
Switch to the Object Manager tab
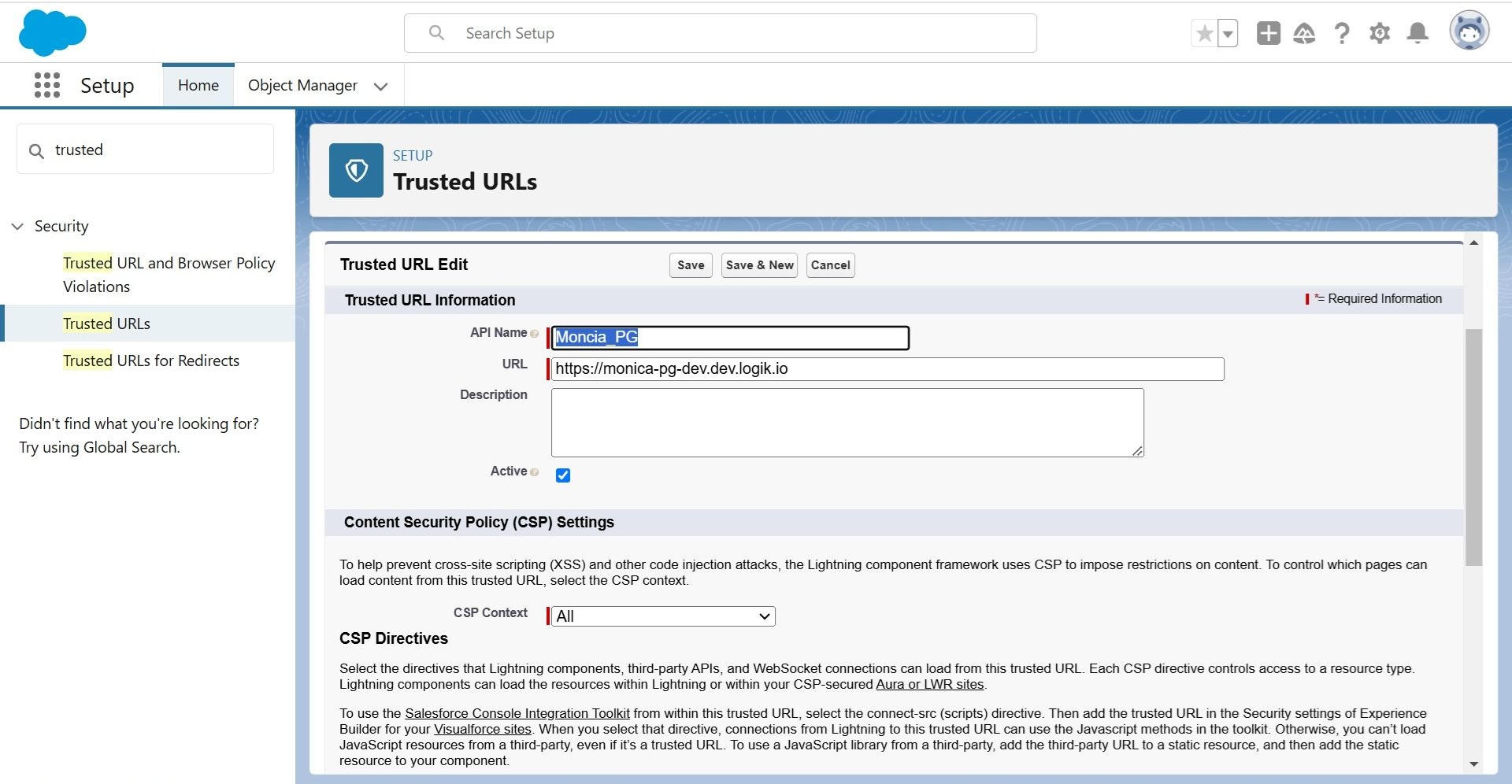click(x=302, y=85)
